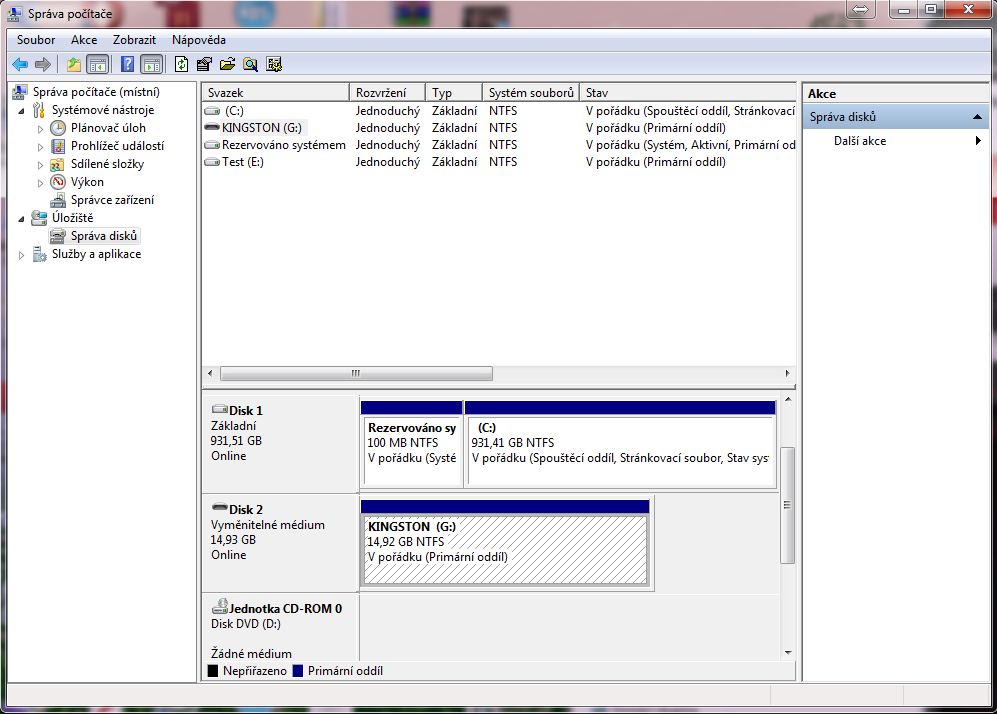This screenshot has height=714, width=997.
Task: Click the Správce zařízení icon
Action: point(58,200)
